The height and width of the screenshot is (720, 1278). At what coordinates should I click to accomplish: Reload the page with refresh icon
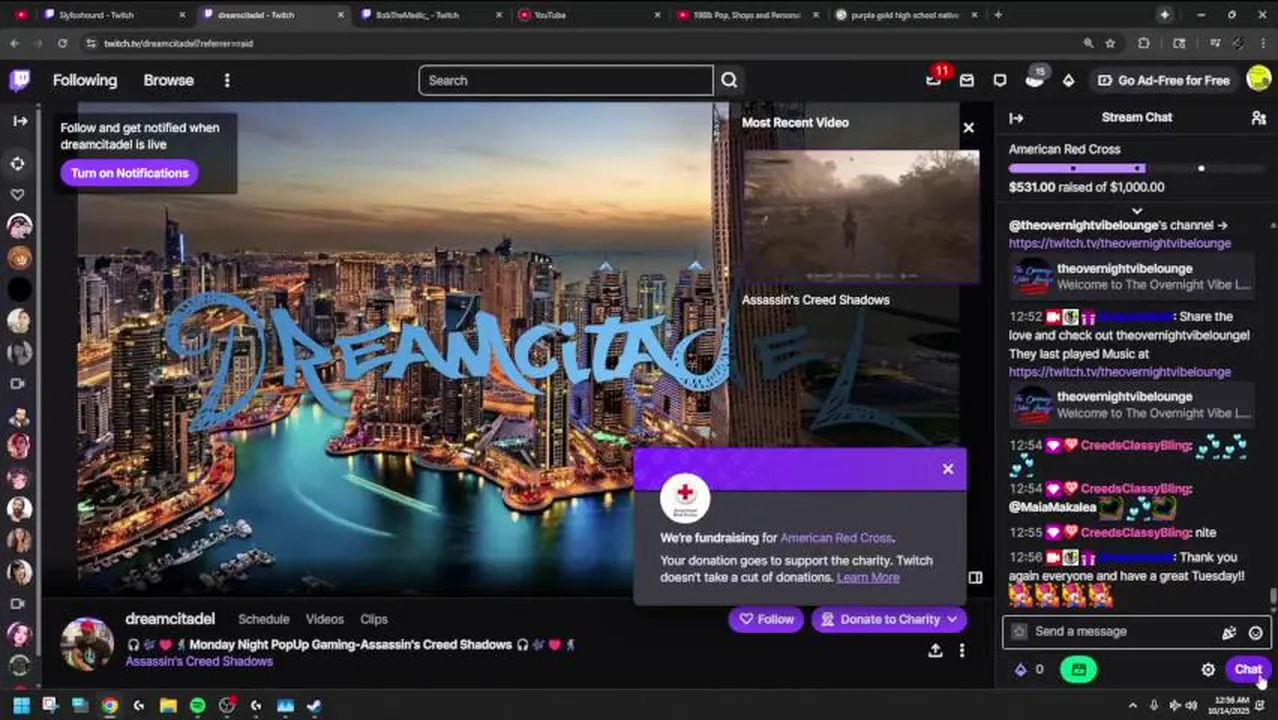click(62, 43)
